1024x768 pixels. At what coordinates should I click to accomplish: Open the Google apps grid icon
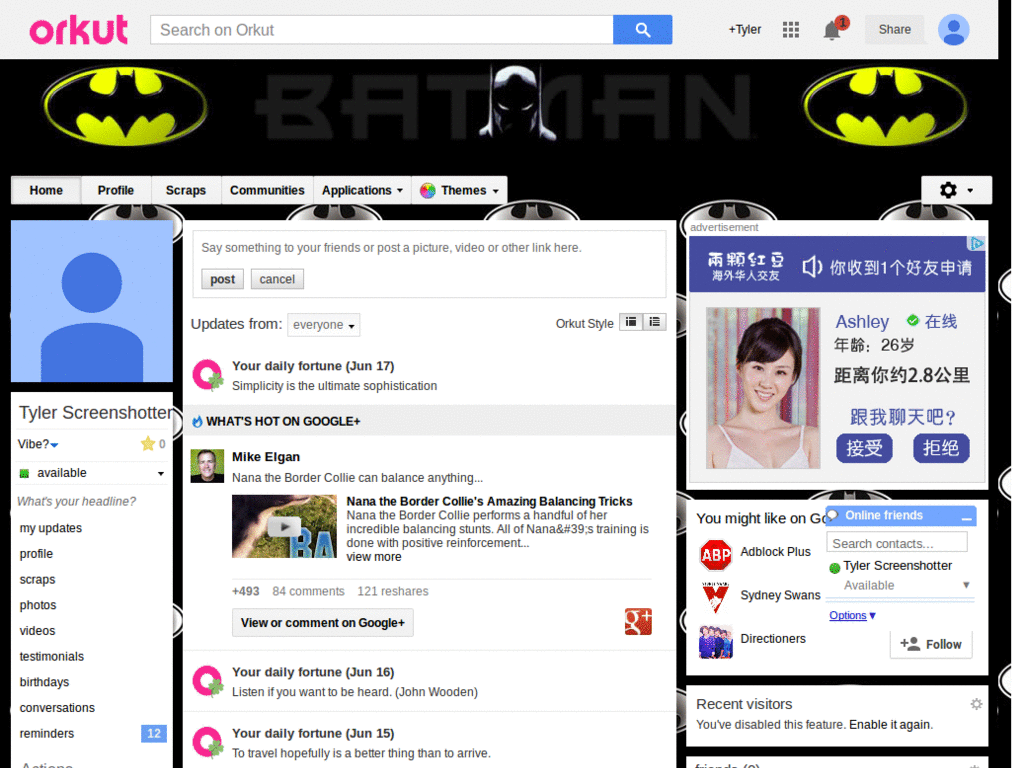point(790,29)
